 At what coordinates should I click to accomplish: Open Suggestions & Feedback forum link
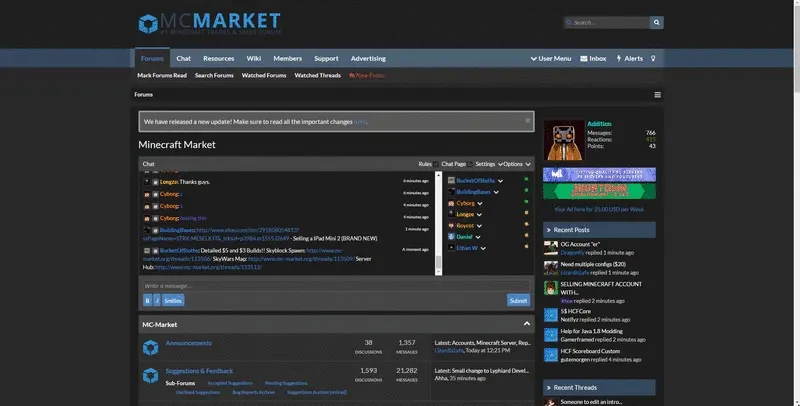(199, 371)
